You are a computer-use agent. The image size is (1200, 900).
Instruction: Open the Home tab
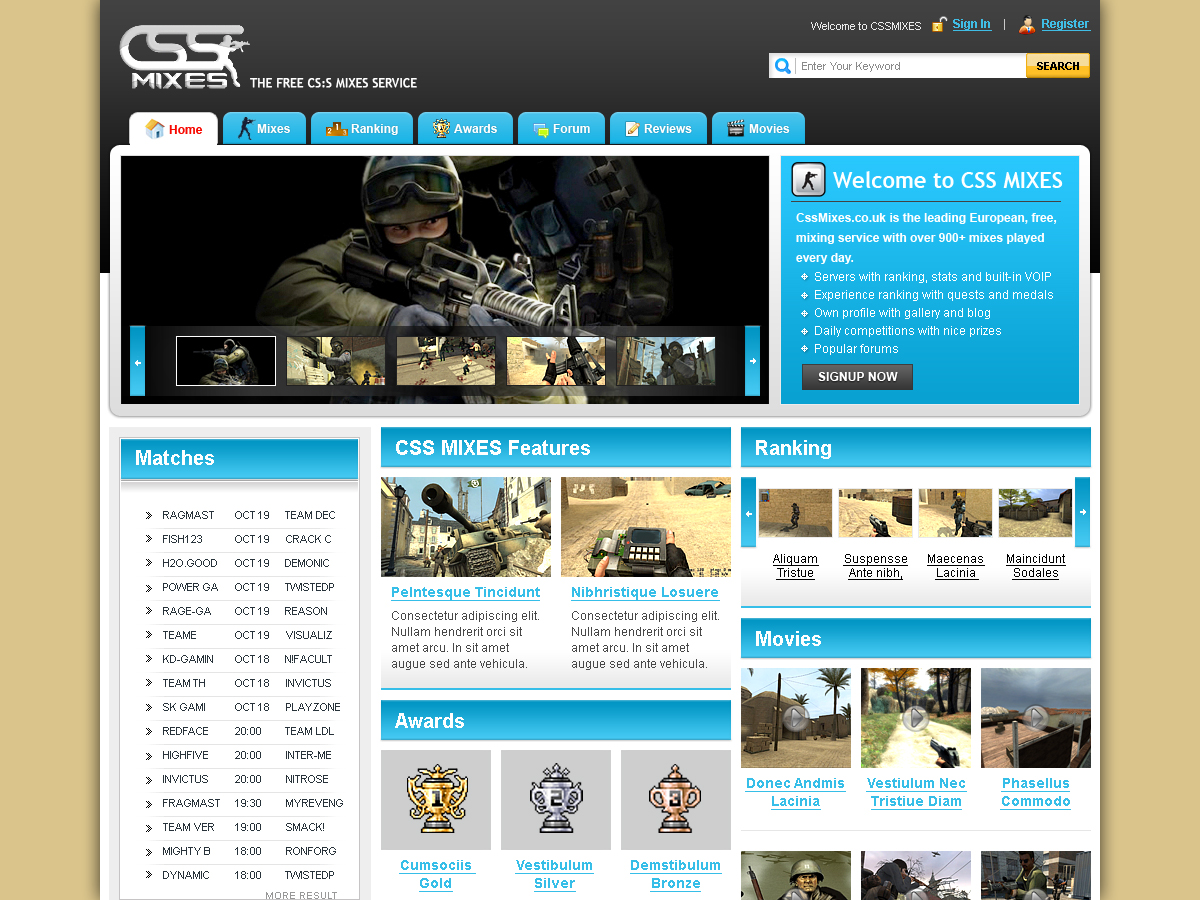tap(174, 129)
